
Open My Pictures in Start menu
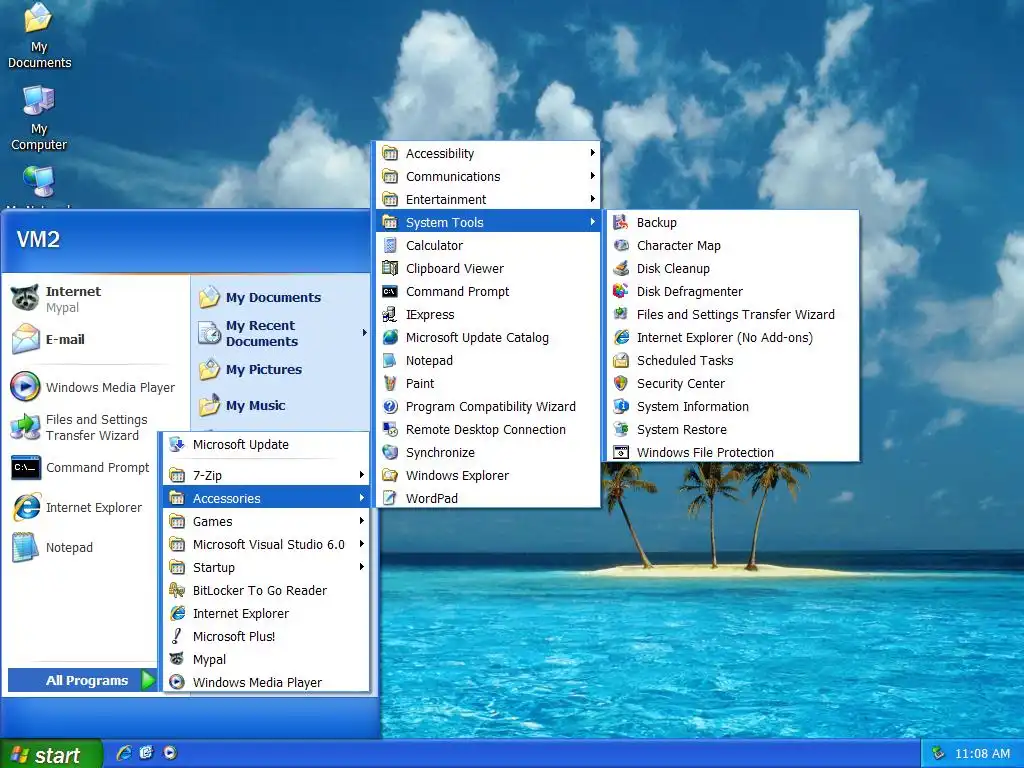282,370
